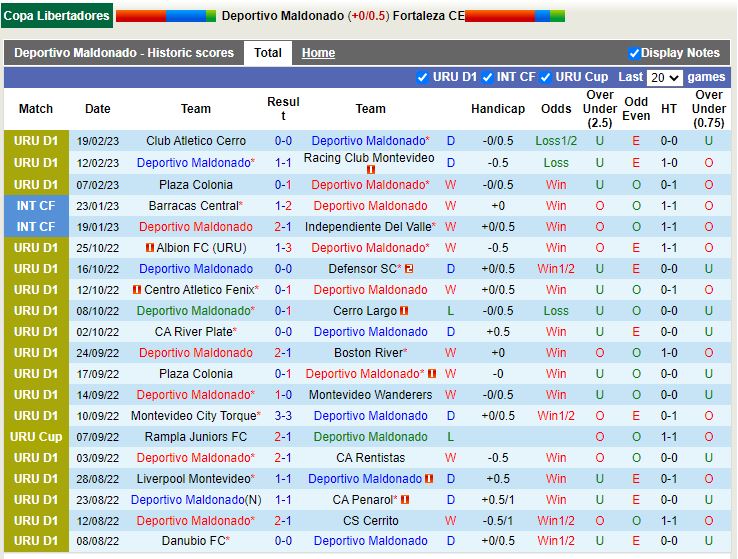738x559 pixels.
Task: Open Rampla Juniors FC team link
Action: [x=196, y=437]
